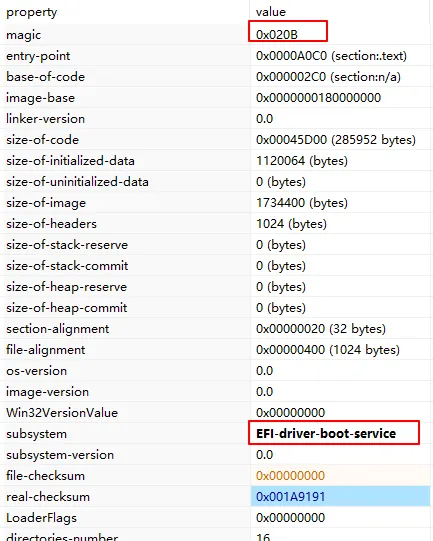Select the 'size-of-stack-commit' property name
This screenshot has width=433, height=541.
pyautogui.click(x=67, y=266)
